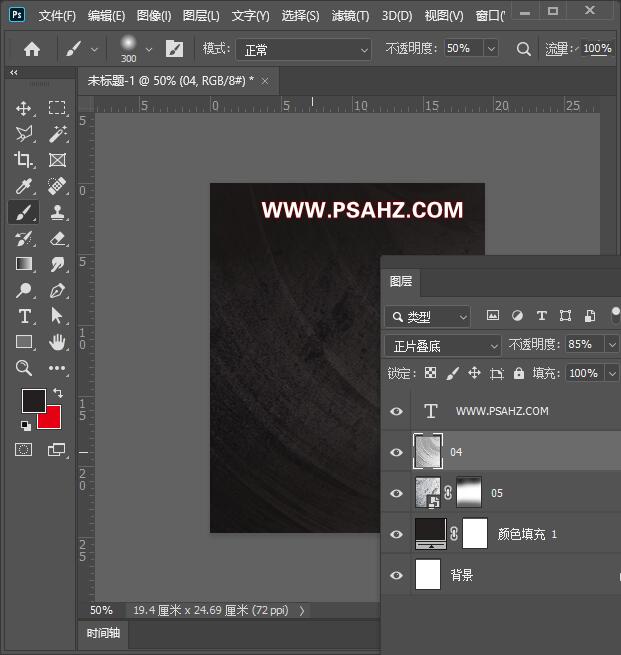
Task: Select the Pen tool
Action: point(57,290)
